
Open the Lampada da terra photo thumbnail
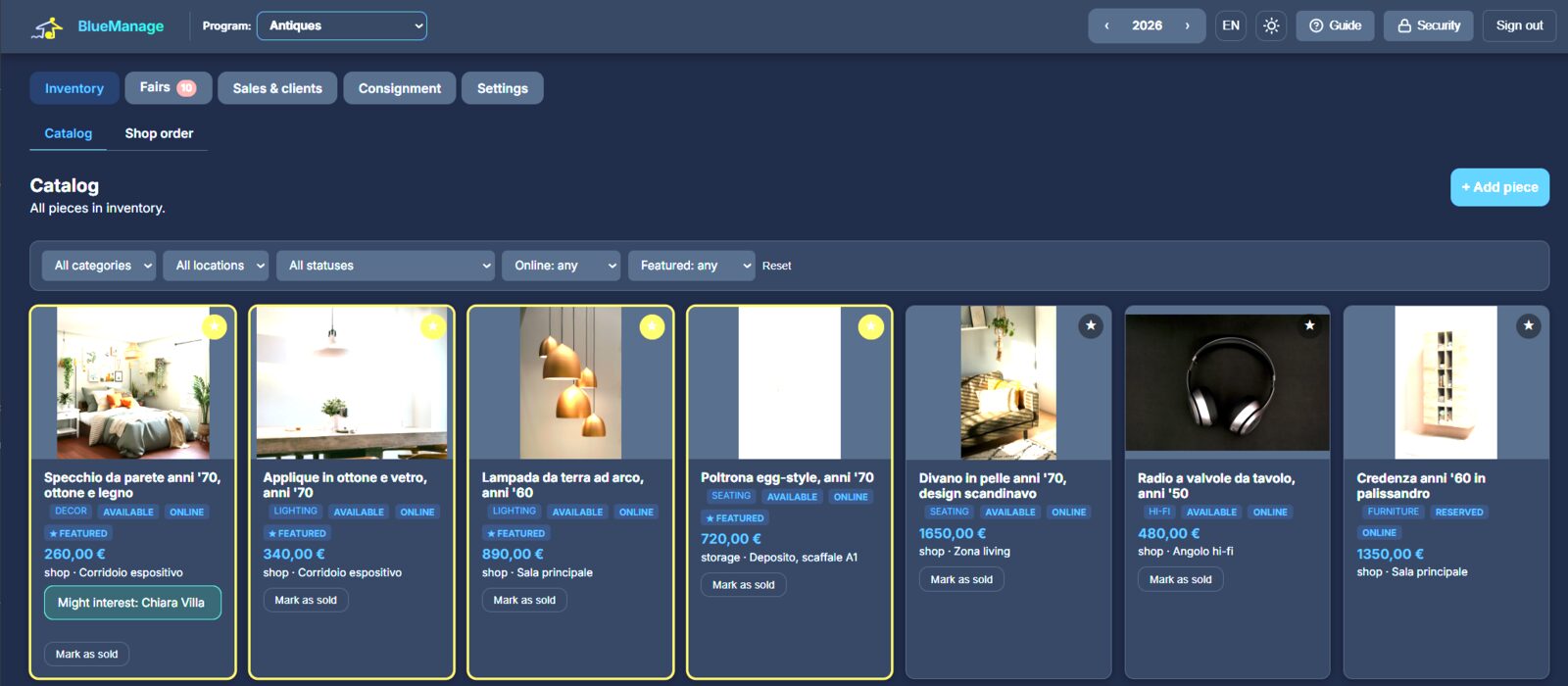(x=570, y=383)
